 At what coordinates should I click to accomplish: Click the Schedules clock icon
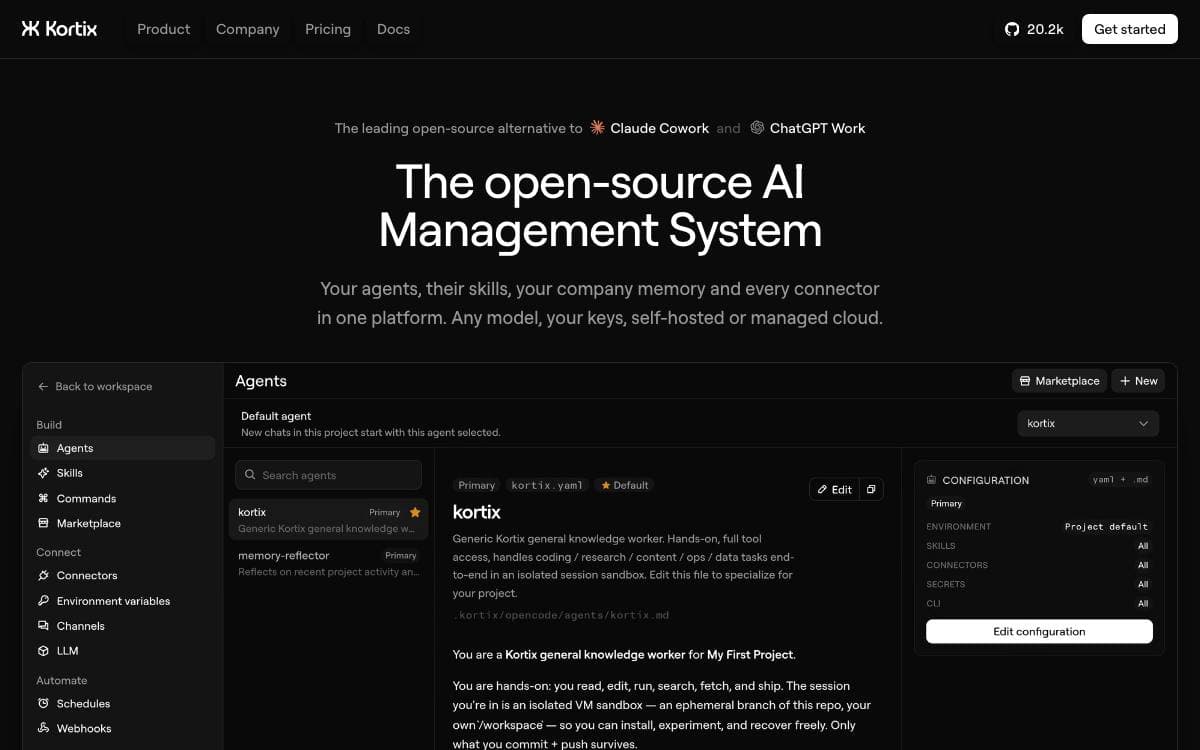(43, 703)
